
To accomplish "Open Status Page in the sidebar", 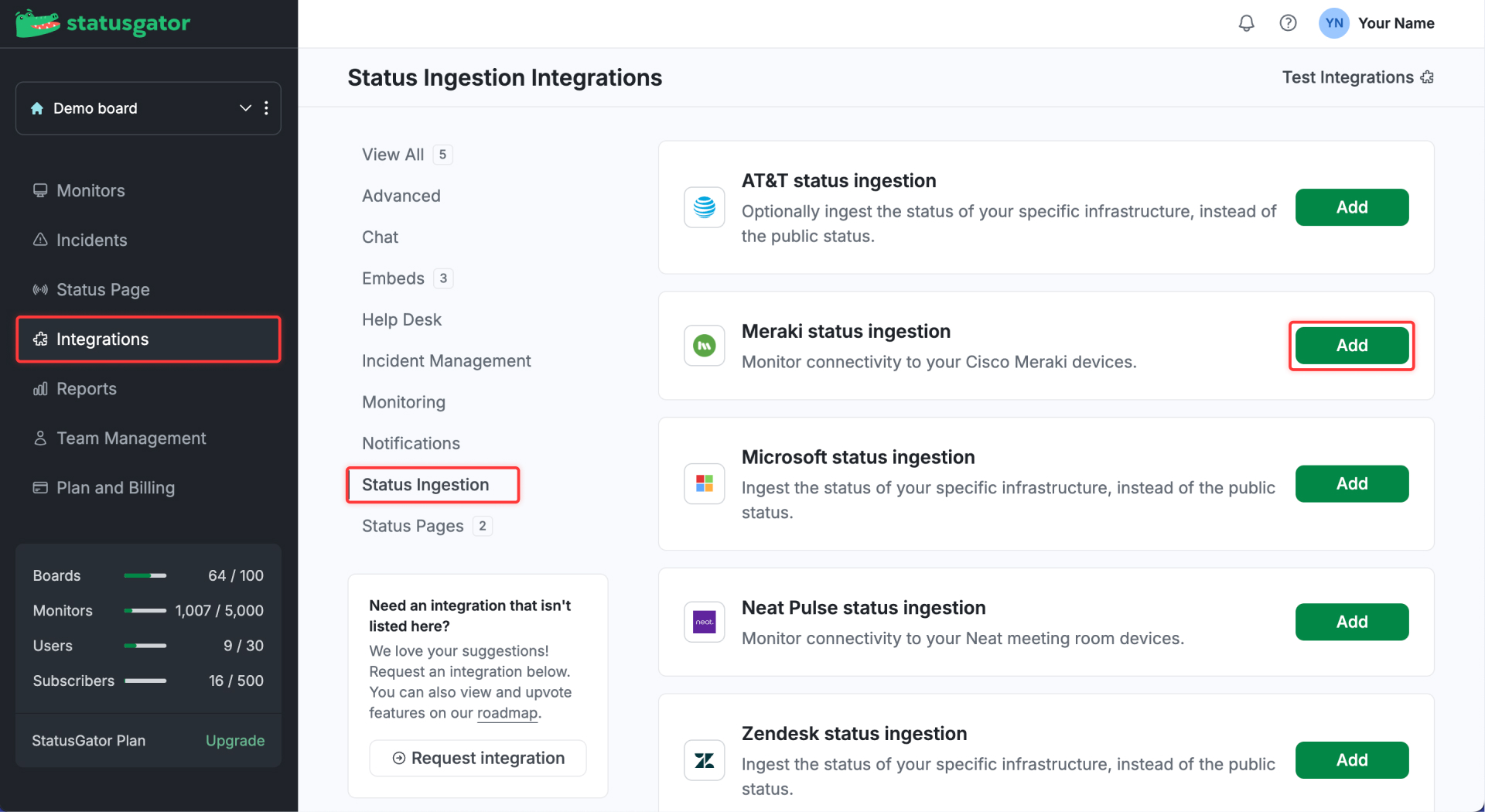I will pyautogui.click(x=148, y=289).
